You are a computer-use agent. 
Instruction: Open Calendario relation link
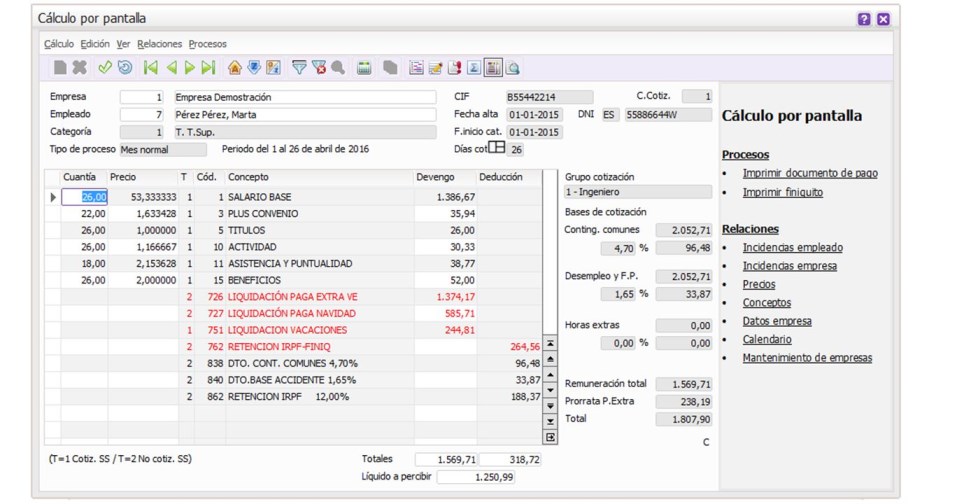[x=767, y=339]
